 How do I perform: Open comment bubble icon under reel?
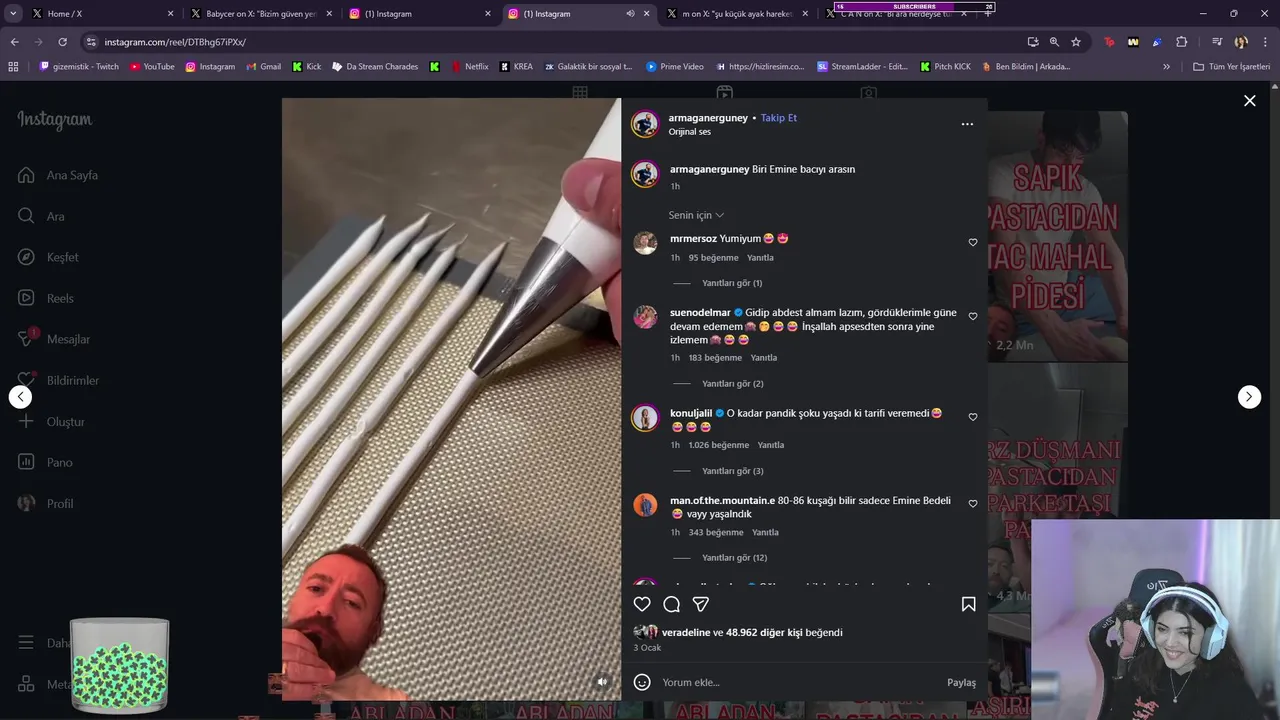click(x=672, y=604)
